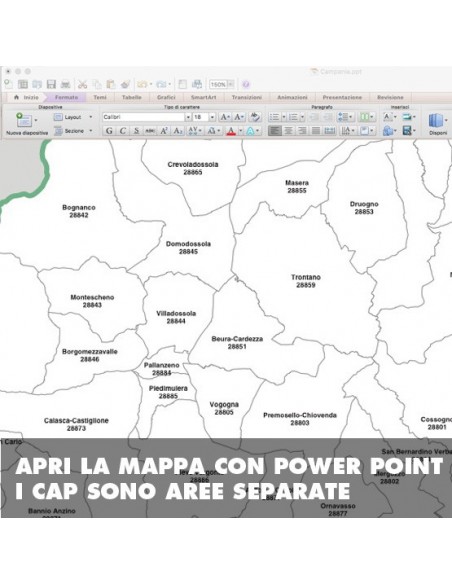This screenshot has height=584, width=452.
Task: Click the text effects blue A swatch
Action: (250, 131)
